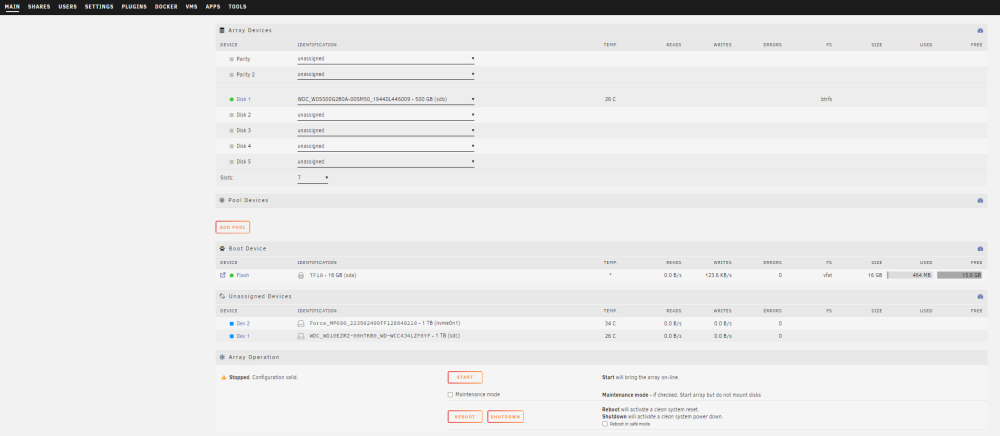The image size is (1000, 436).
Task: Click the Flash filesystem value vfat
Action: pyautogui.click(x=827, y=275)
